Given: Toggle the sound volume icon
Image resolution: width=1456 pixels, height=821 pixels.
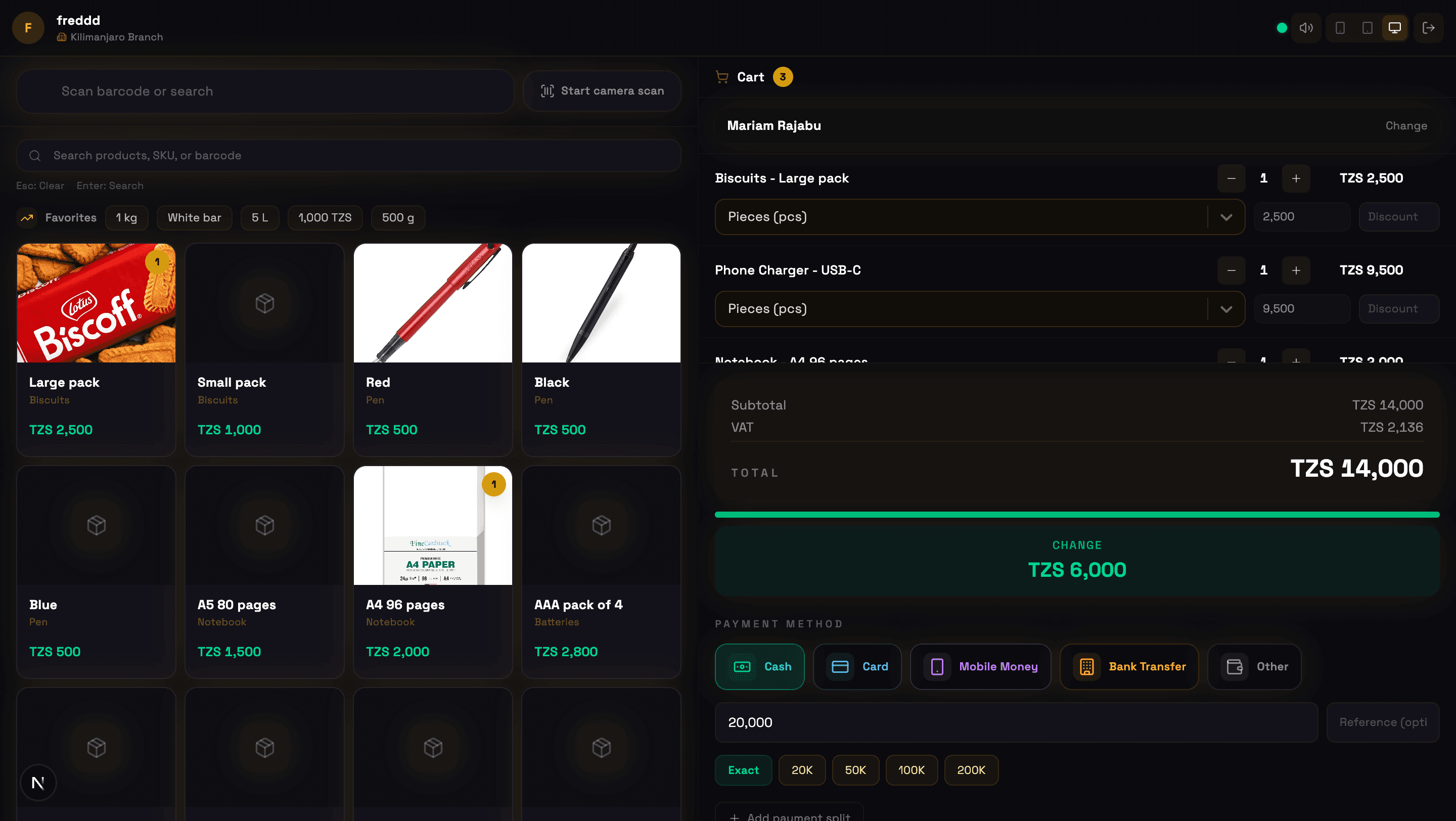Looking at the screenshot, I should point(1306,28).
